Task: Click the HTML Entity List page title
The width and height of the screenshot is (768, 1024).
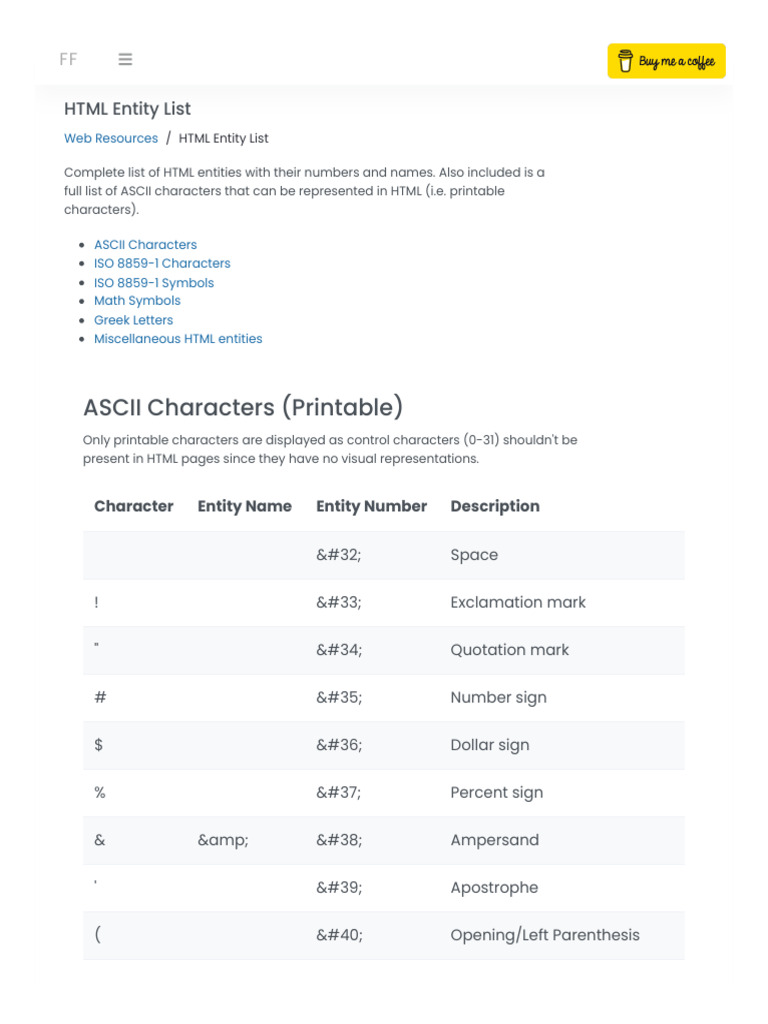Action: pyautogui.click(x=127, y=109)
